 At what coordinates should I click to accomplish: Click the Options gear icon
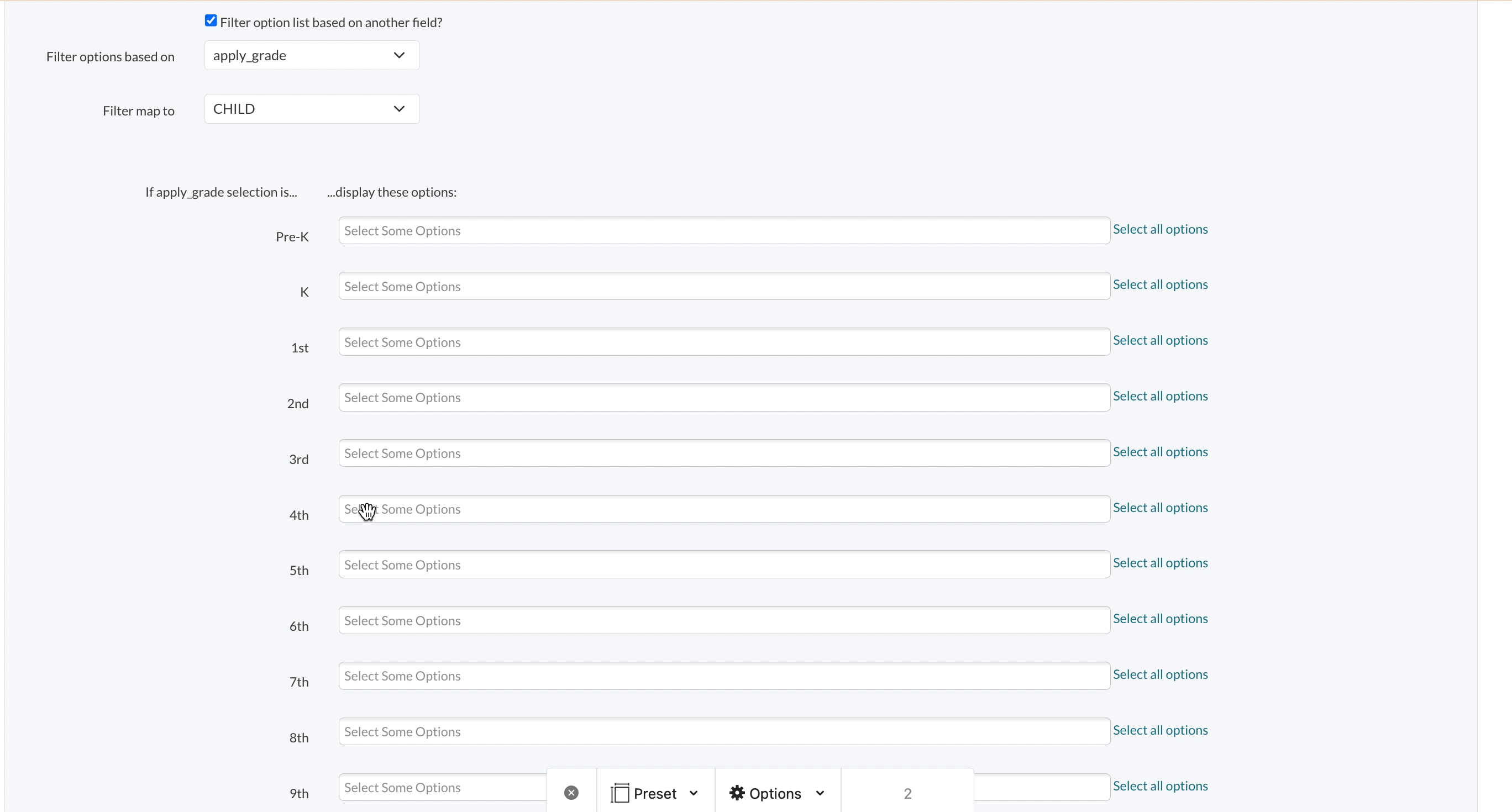click(x=737, y=793)
